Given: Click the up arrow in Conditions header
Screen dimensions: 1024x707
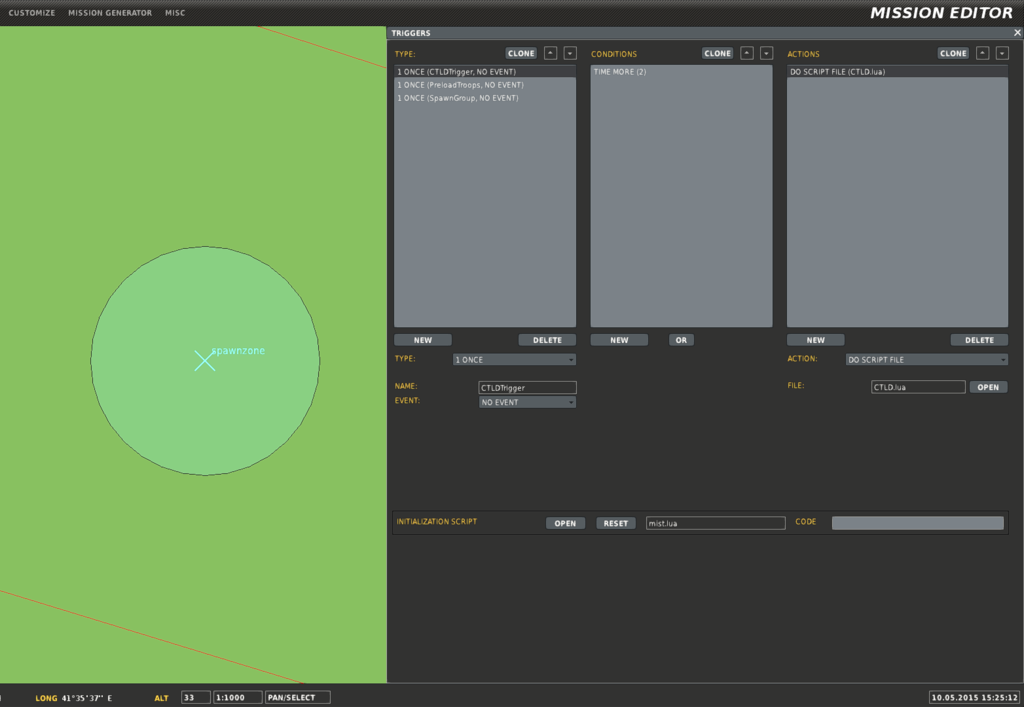Looking at the screenshot, I should coord(746,53).
